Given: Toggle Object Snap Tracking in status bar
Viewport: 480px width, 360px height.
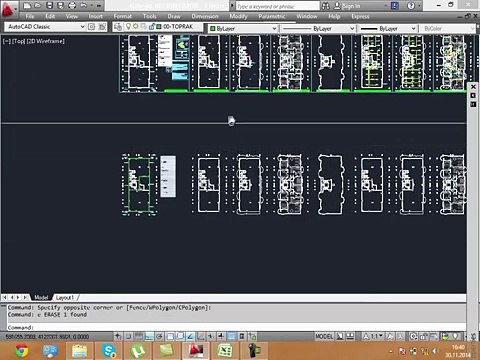Looking at the screenshot, I should click(x=190, y=336).
